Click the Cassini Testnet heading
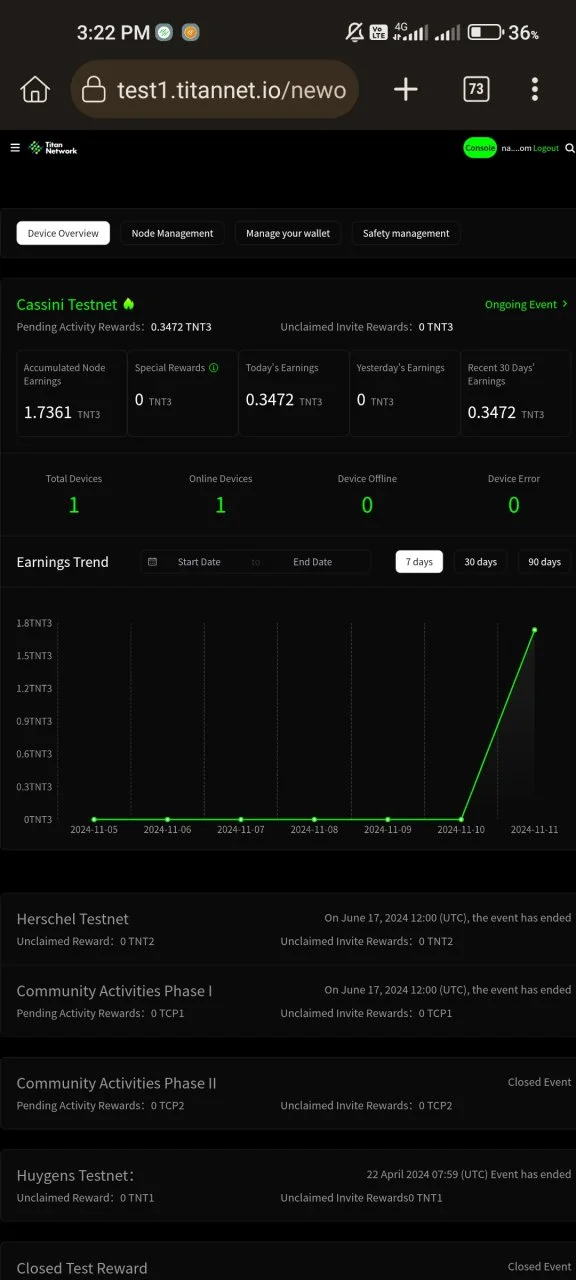Image resolution: width=576 pixels, height=1280 pixels. [67, 304]
